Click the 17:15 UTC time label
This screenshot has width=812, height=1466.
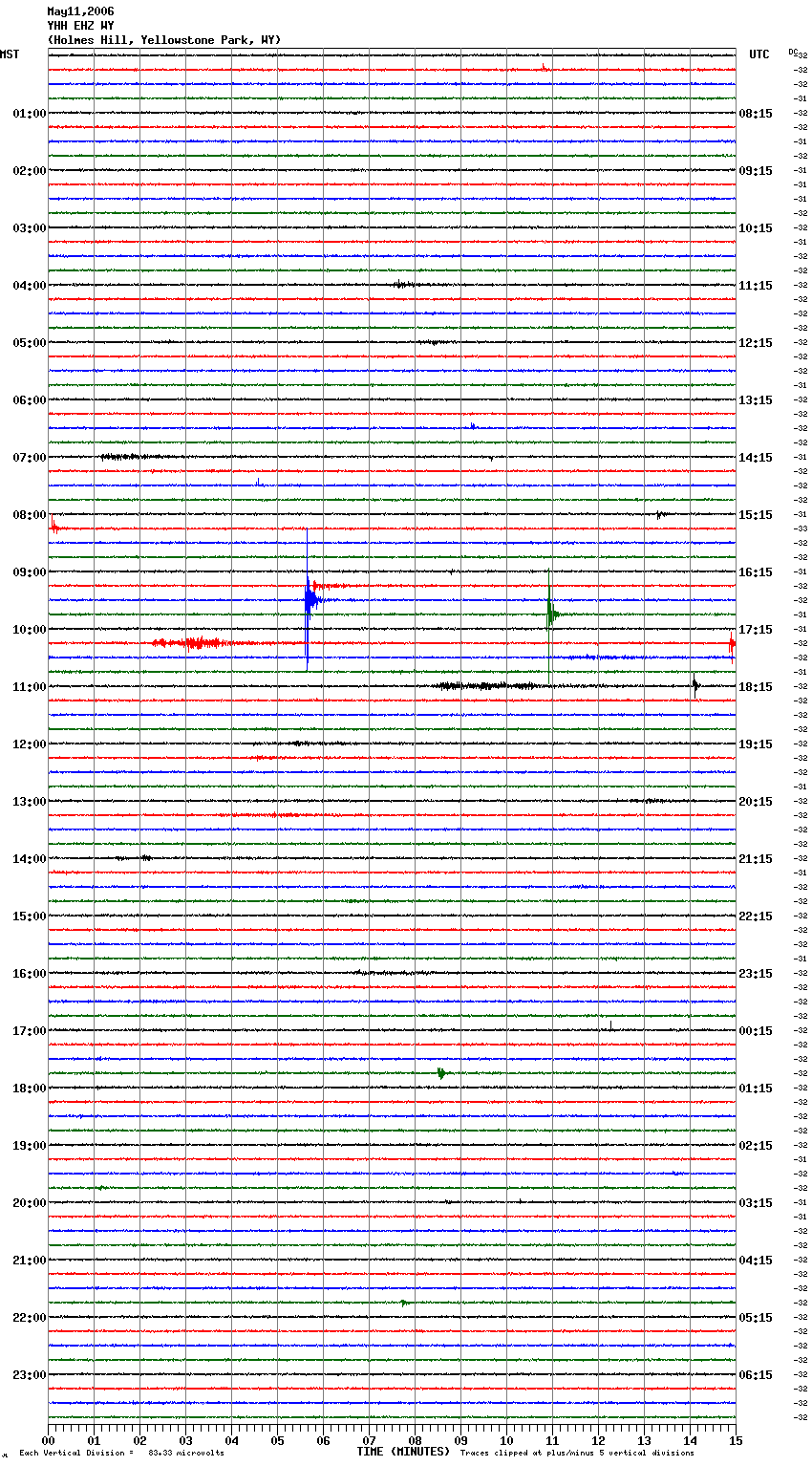tap(756, 630)
